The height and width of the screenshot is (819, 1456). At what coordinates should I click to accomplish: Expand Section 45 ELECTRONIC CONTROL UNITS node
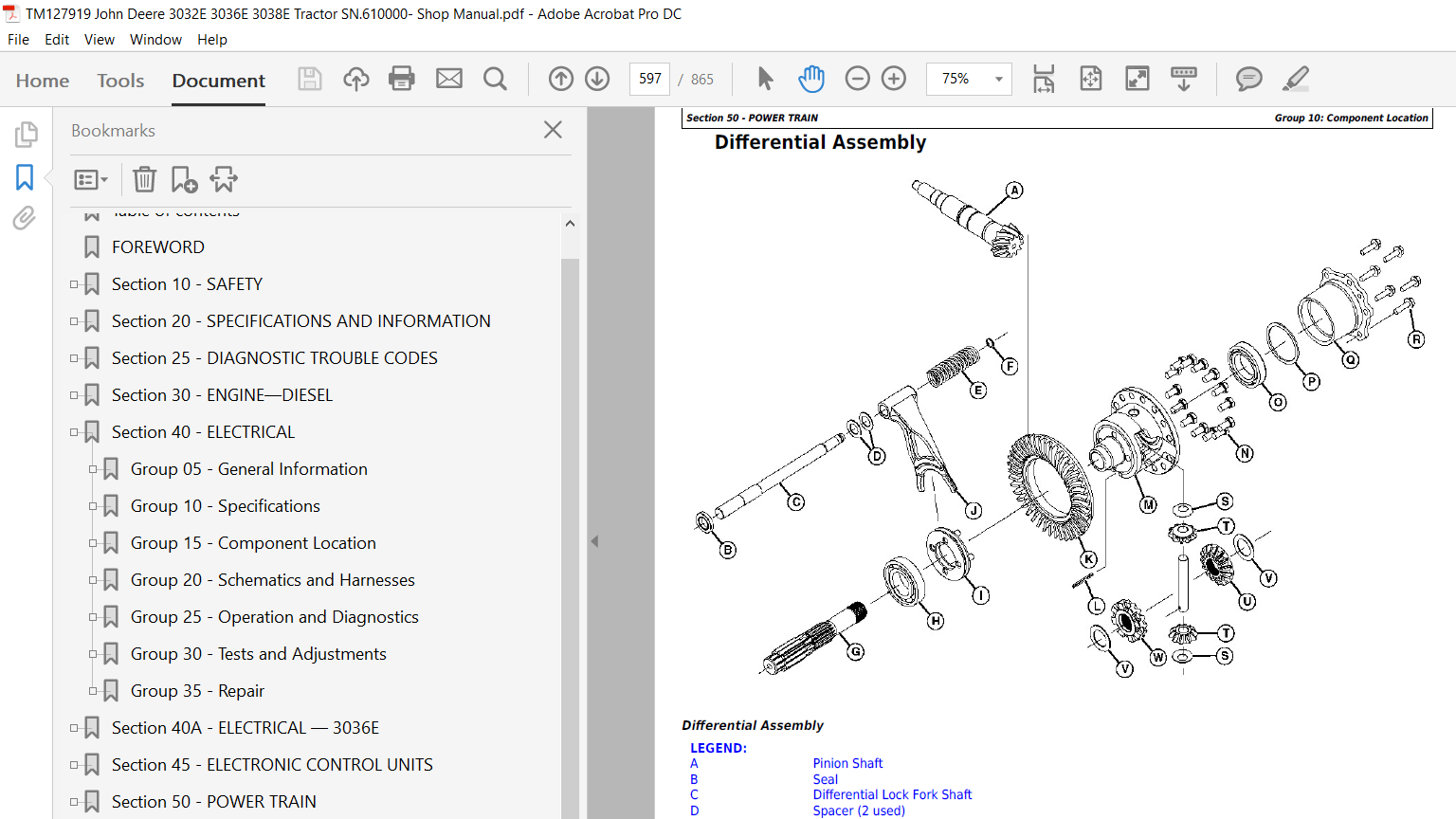click(74, 765)
